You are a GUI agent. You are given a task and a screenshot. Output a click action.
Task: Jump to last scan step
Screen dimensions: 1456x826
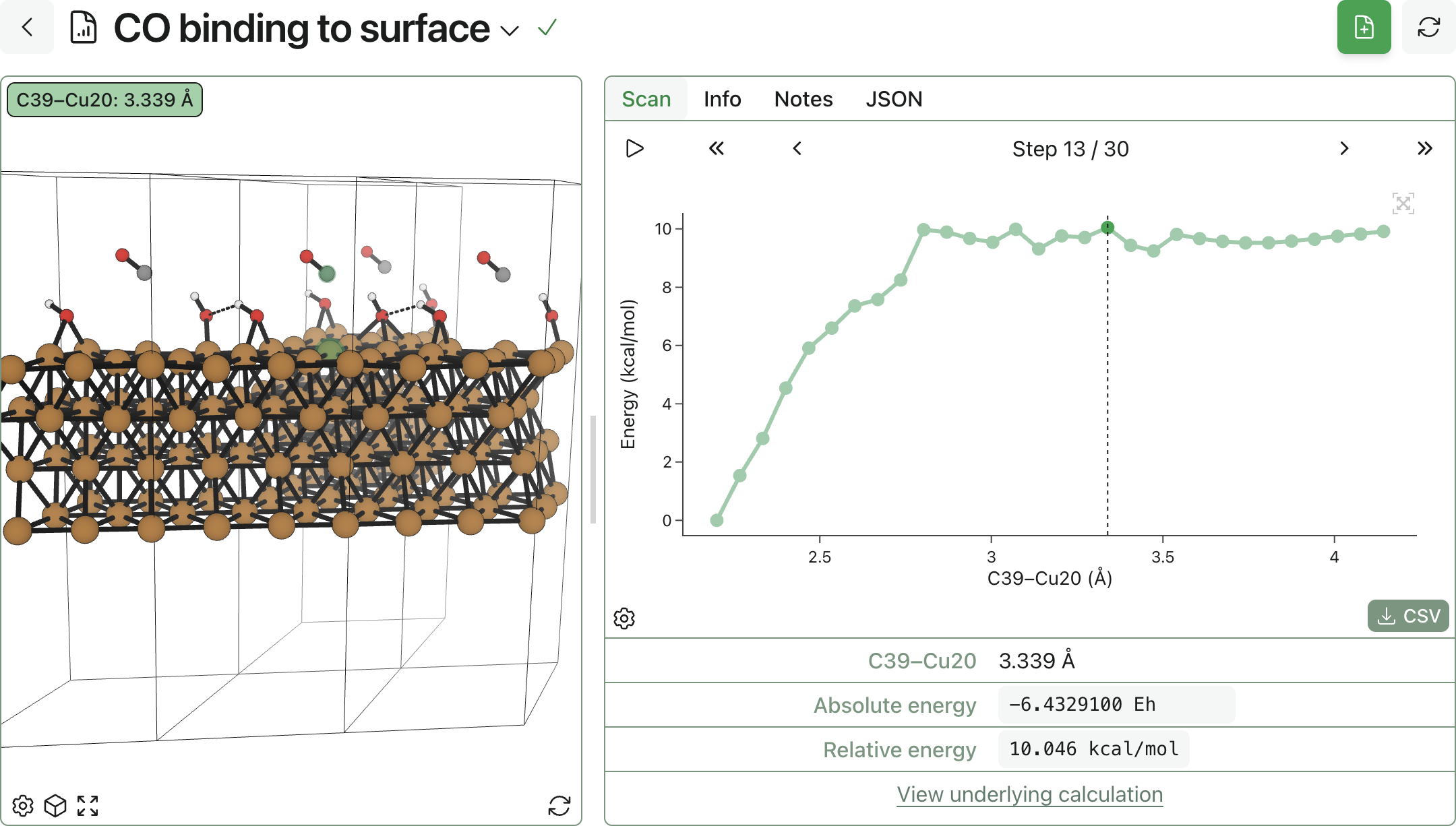tap(1424, 148)
